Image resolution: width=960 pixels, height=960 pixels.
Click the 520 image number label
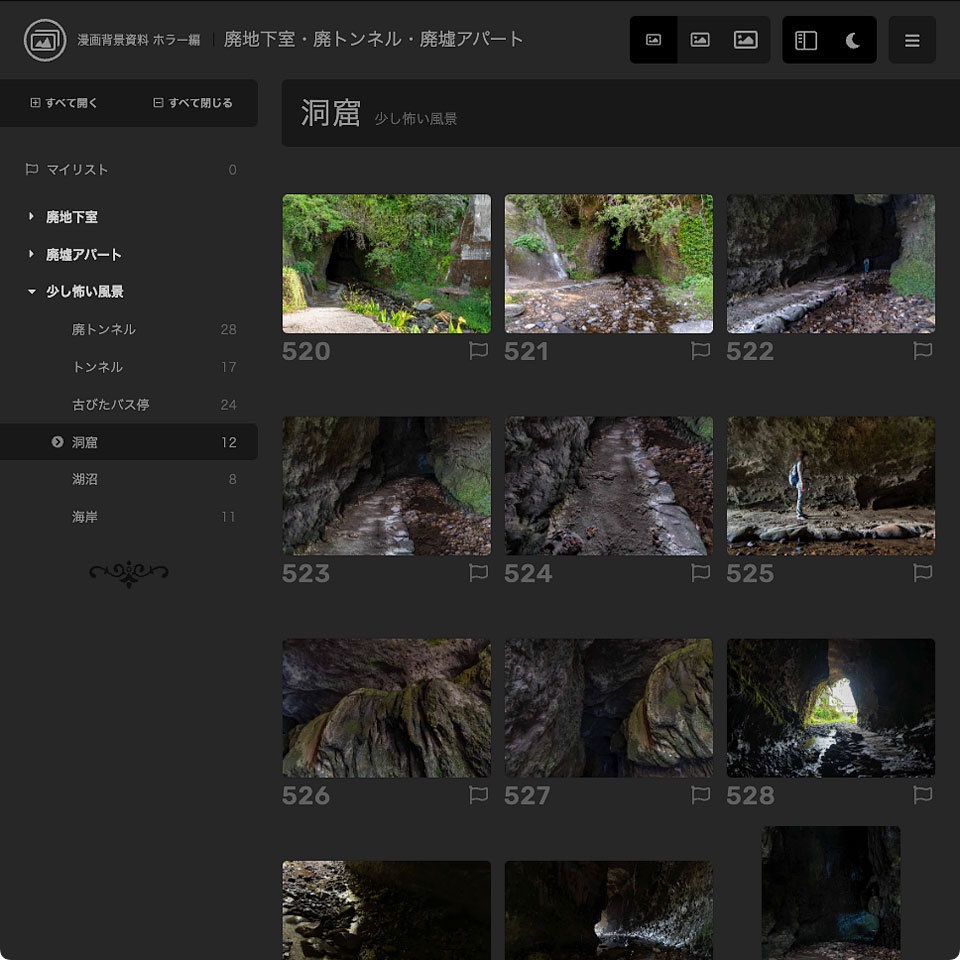pos(306,351)
